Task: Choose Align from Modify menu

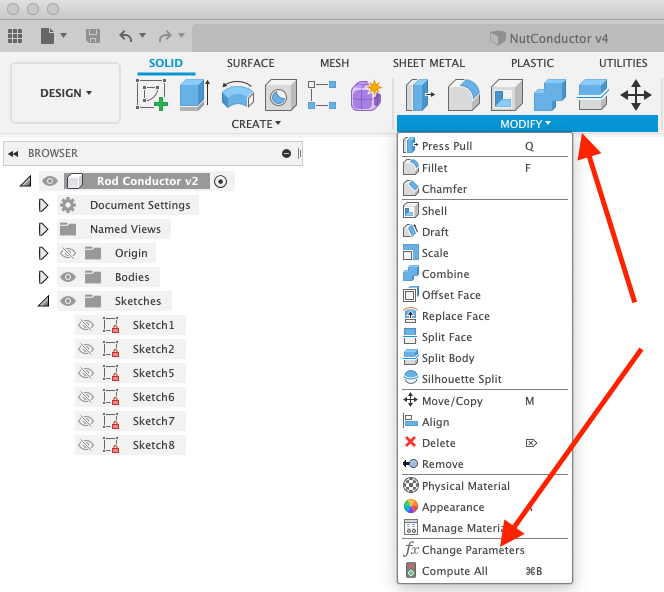Action: pyautogui.click(x=485, y=422)
